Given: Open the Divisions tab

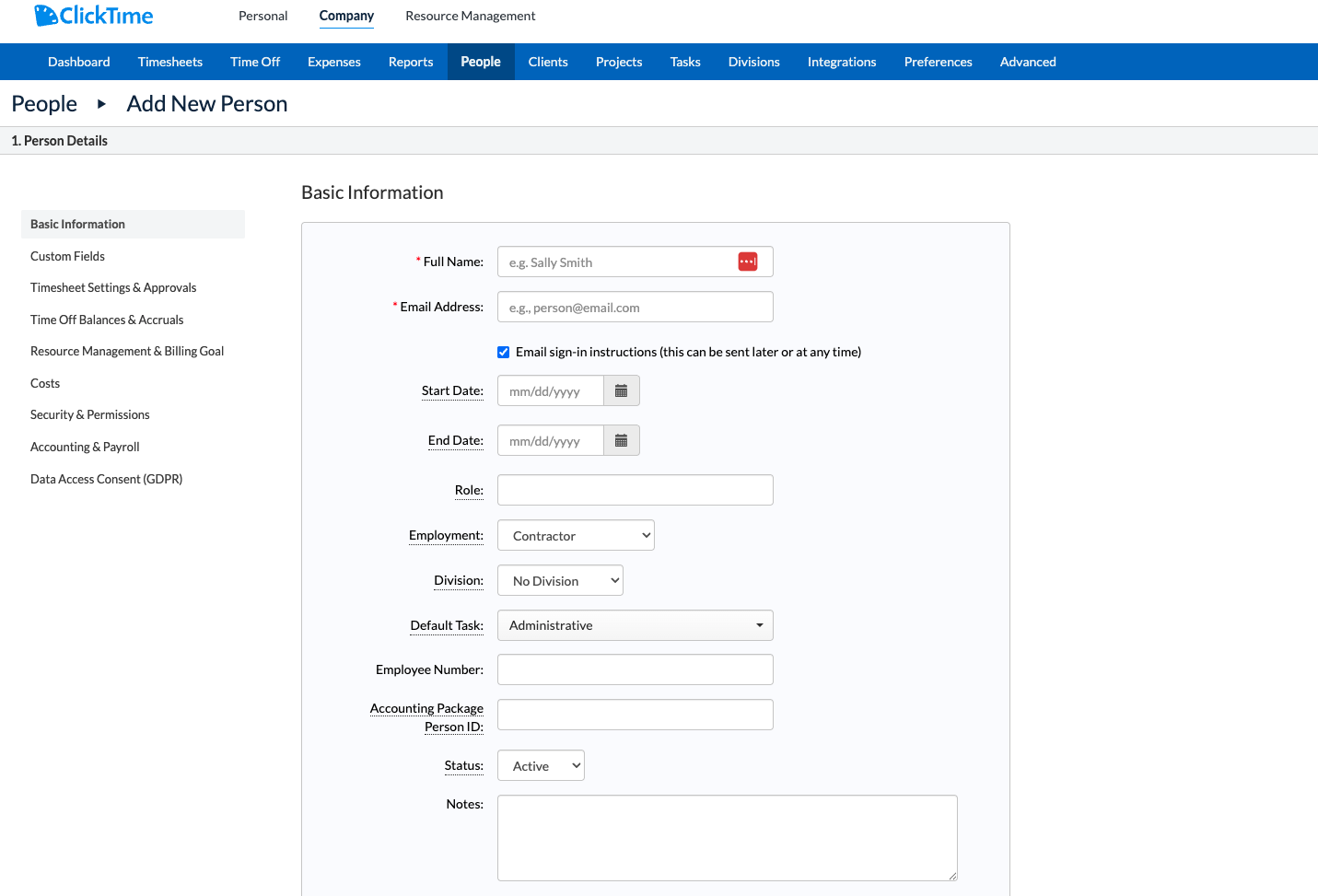Looking at the screenshot, I should [x=754, y=62].
